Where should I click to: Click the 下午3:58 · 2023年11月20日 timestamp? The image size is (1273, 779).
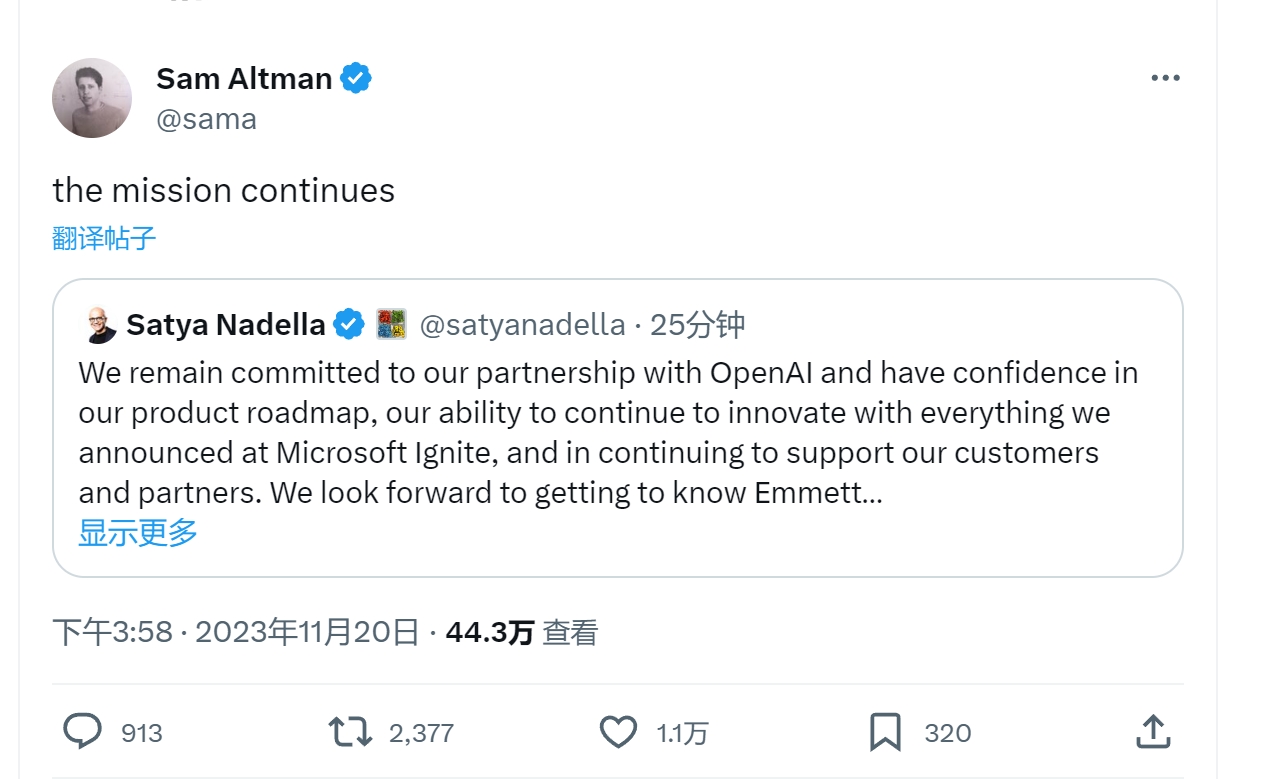235,632
